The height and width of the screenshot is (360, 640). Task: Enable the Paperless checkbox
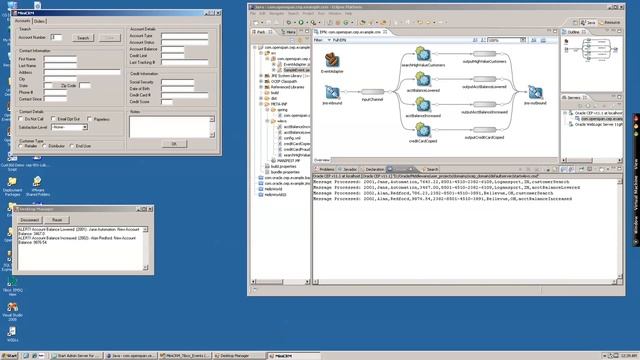[x=89, y=119]
